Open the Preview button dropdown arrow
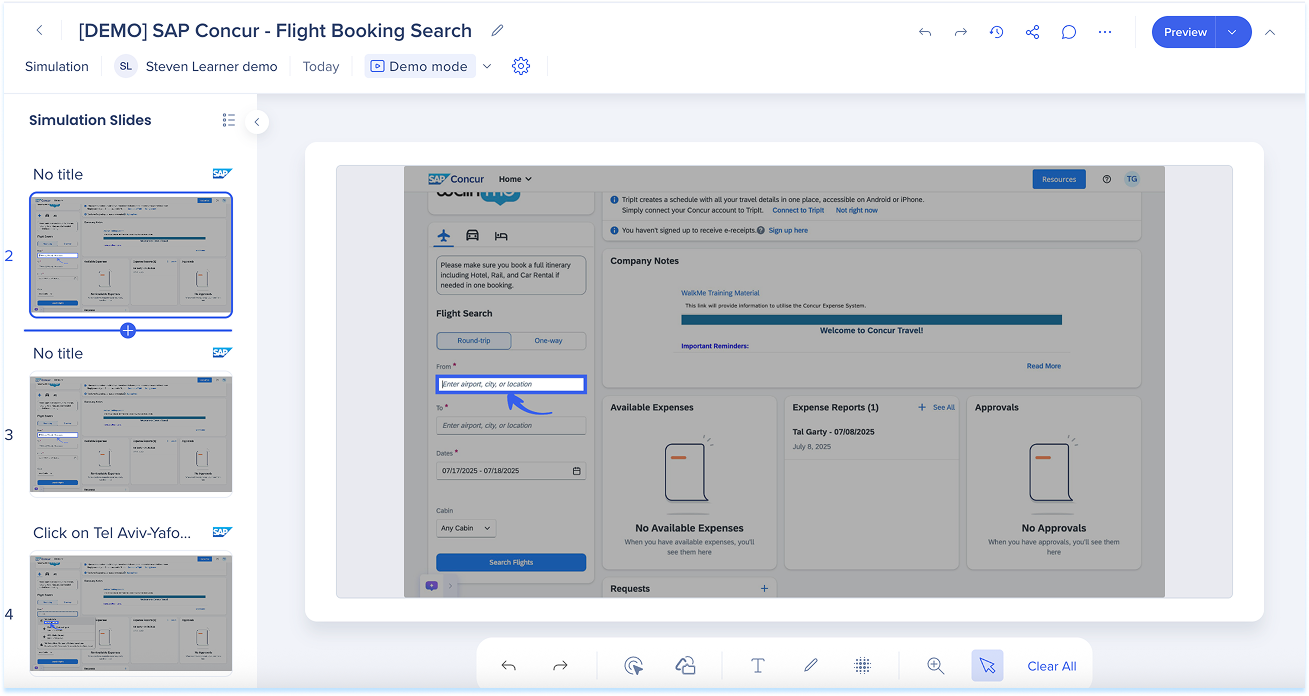Screen dimensions: 1309x696 1232,32
